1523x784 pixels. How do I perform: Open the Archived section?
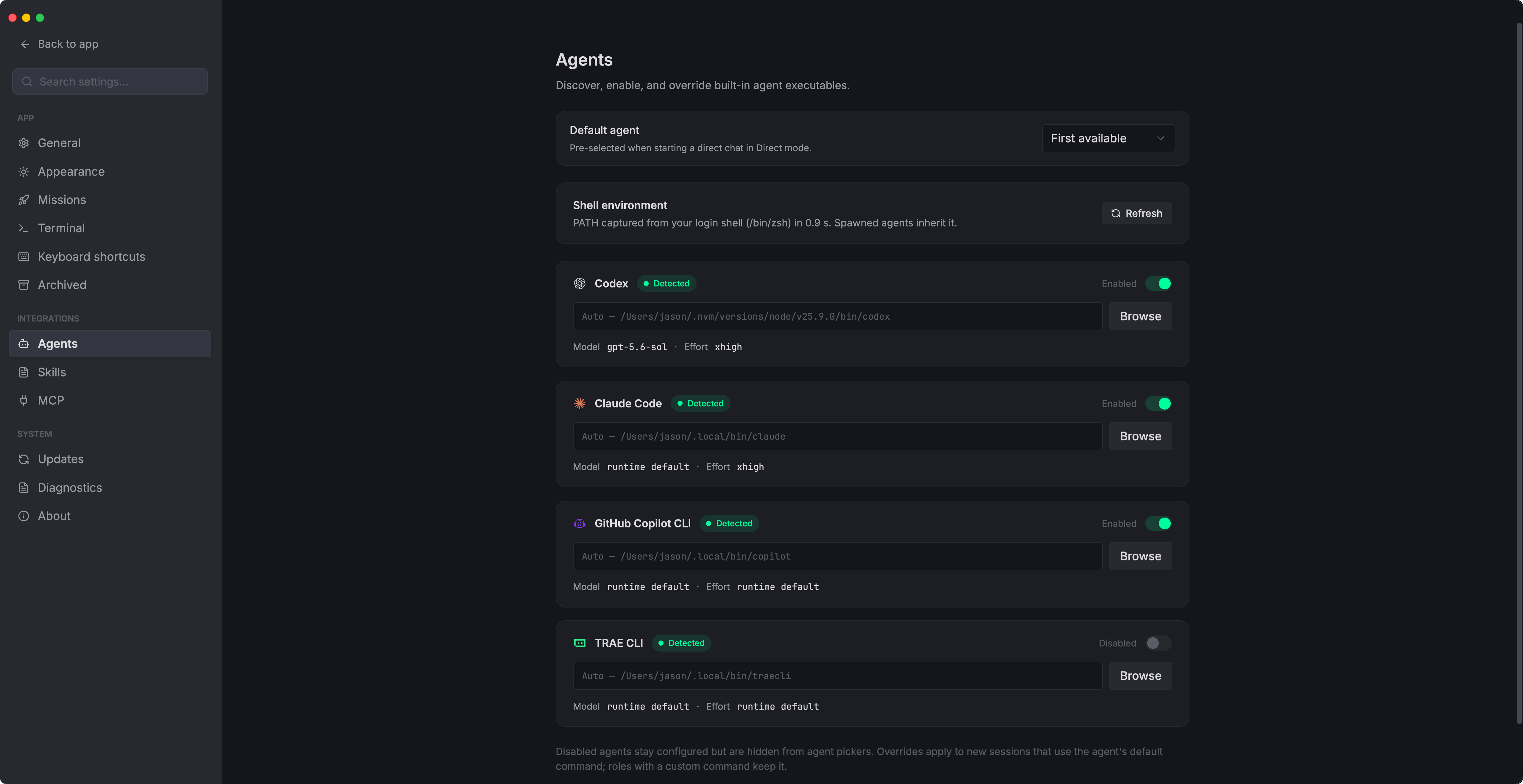tap(110, 285)
